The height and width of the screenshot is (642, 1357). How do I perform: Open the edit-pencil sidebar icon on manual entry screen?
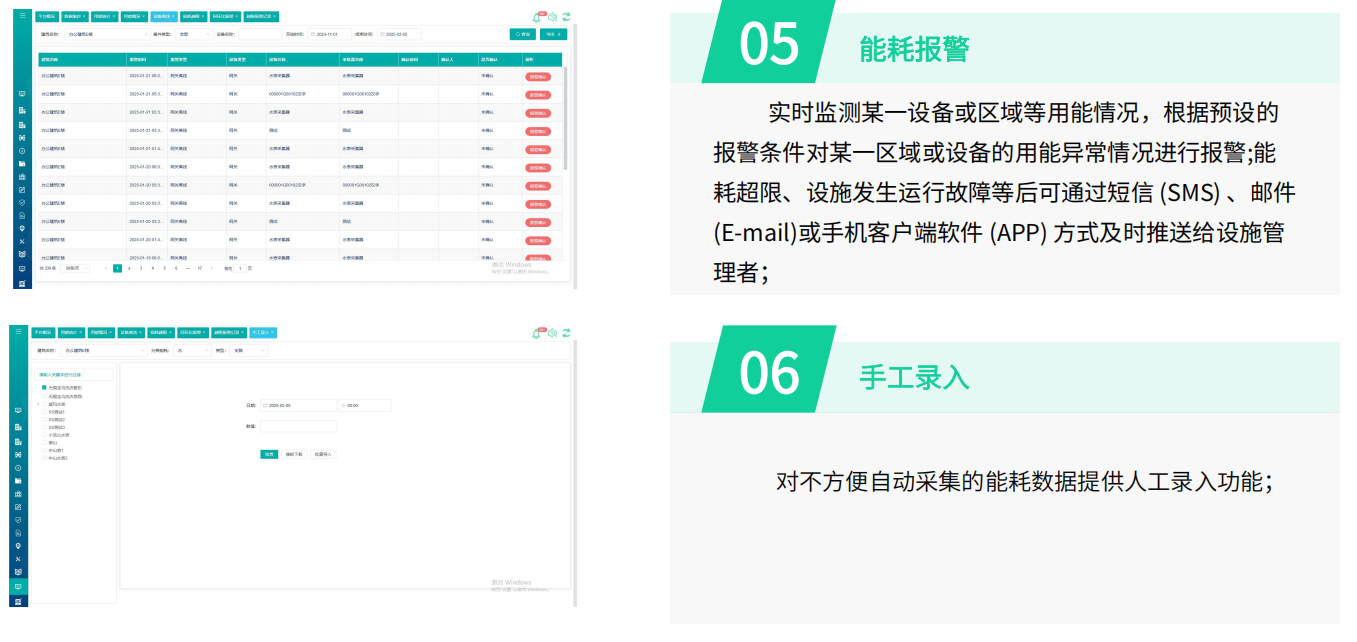pos(18,507)
